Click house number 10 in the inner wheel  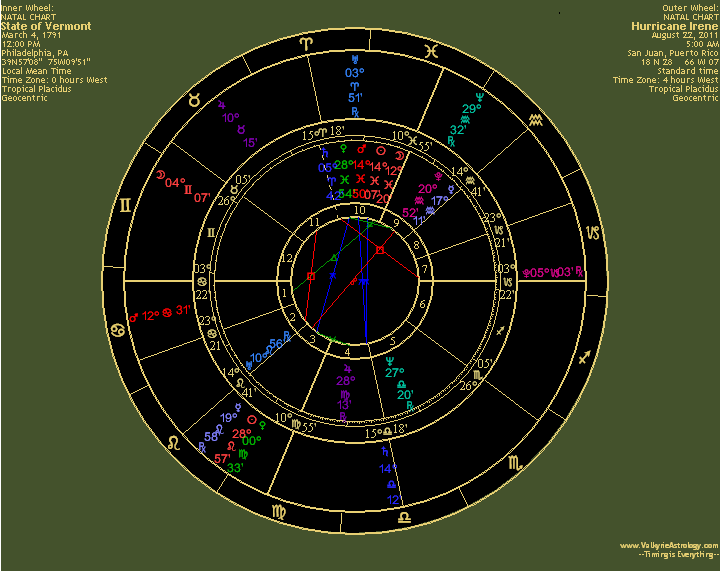tap(358, 210)
